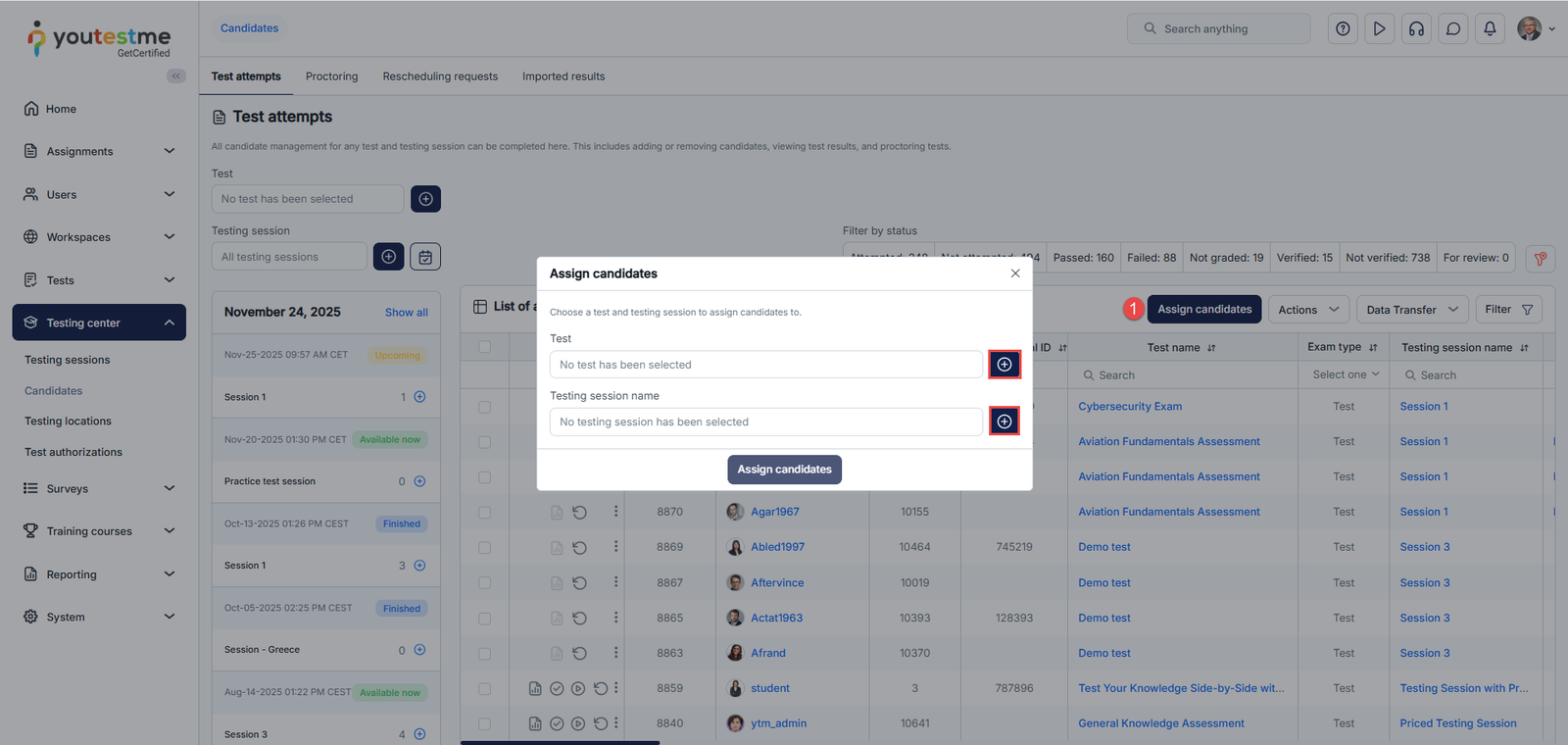
Task: Check the select-all checkbox in table header
Action: [484, 346]
